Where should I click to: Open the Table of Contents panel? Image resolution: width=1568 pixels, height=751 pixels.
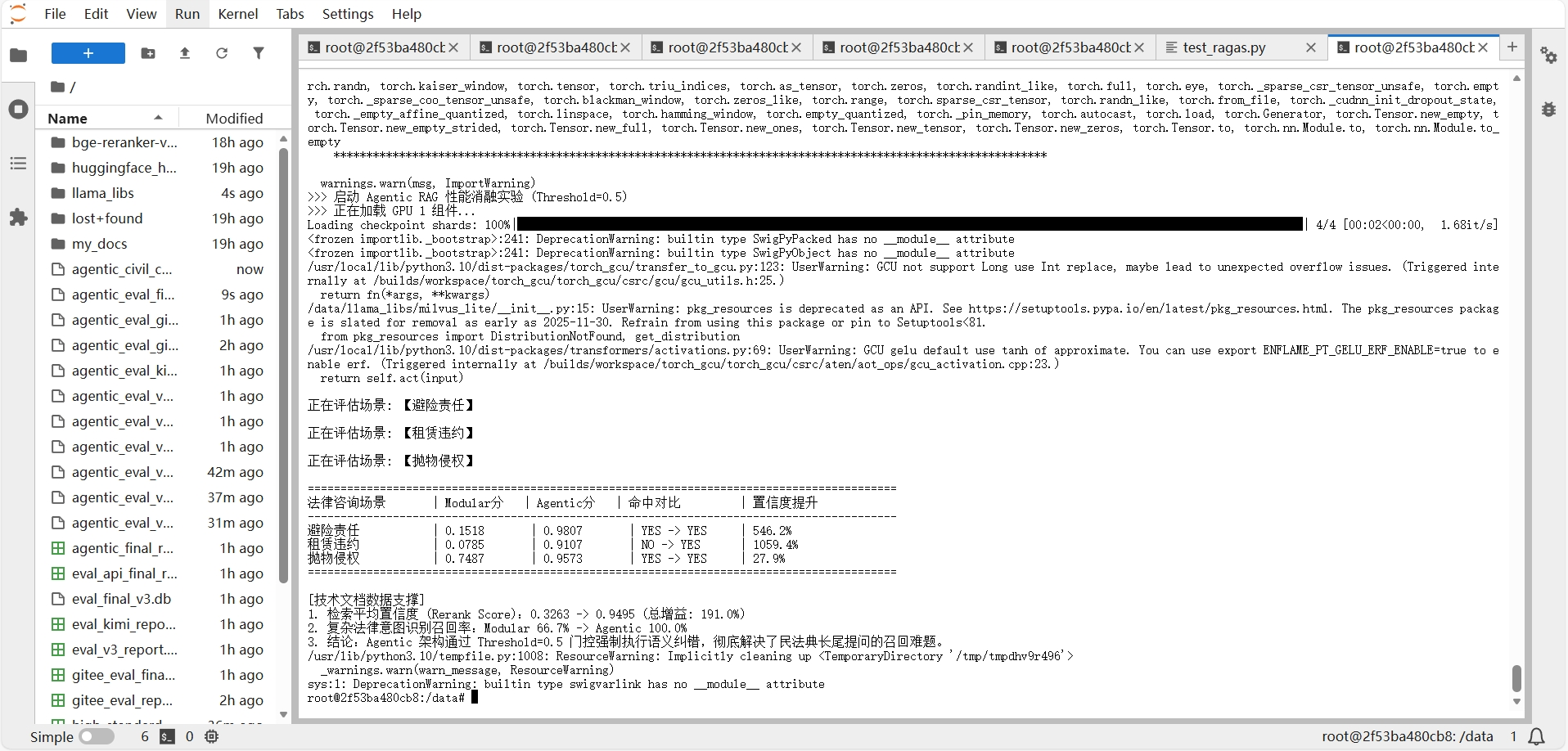point(18,164)
